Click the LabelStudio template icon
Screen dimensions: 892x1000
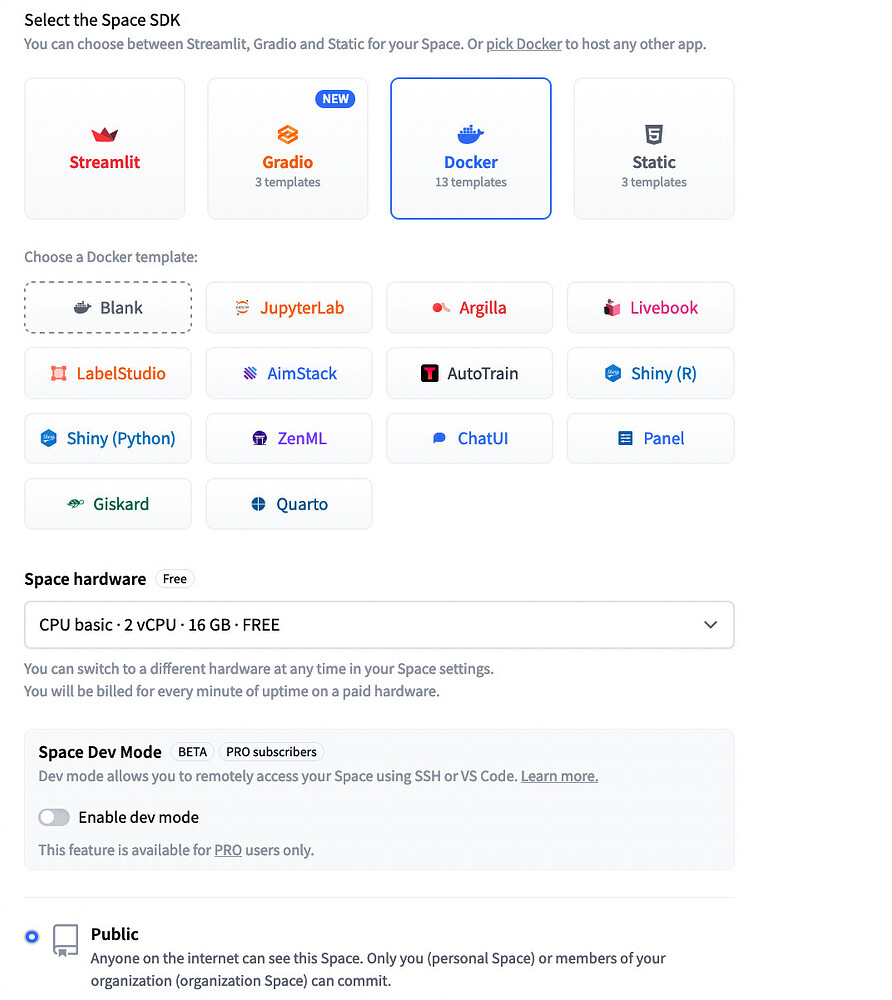coord(59,373)
